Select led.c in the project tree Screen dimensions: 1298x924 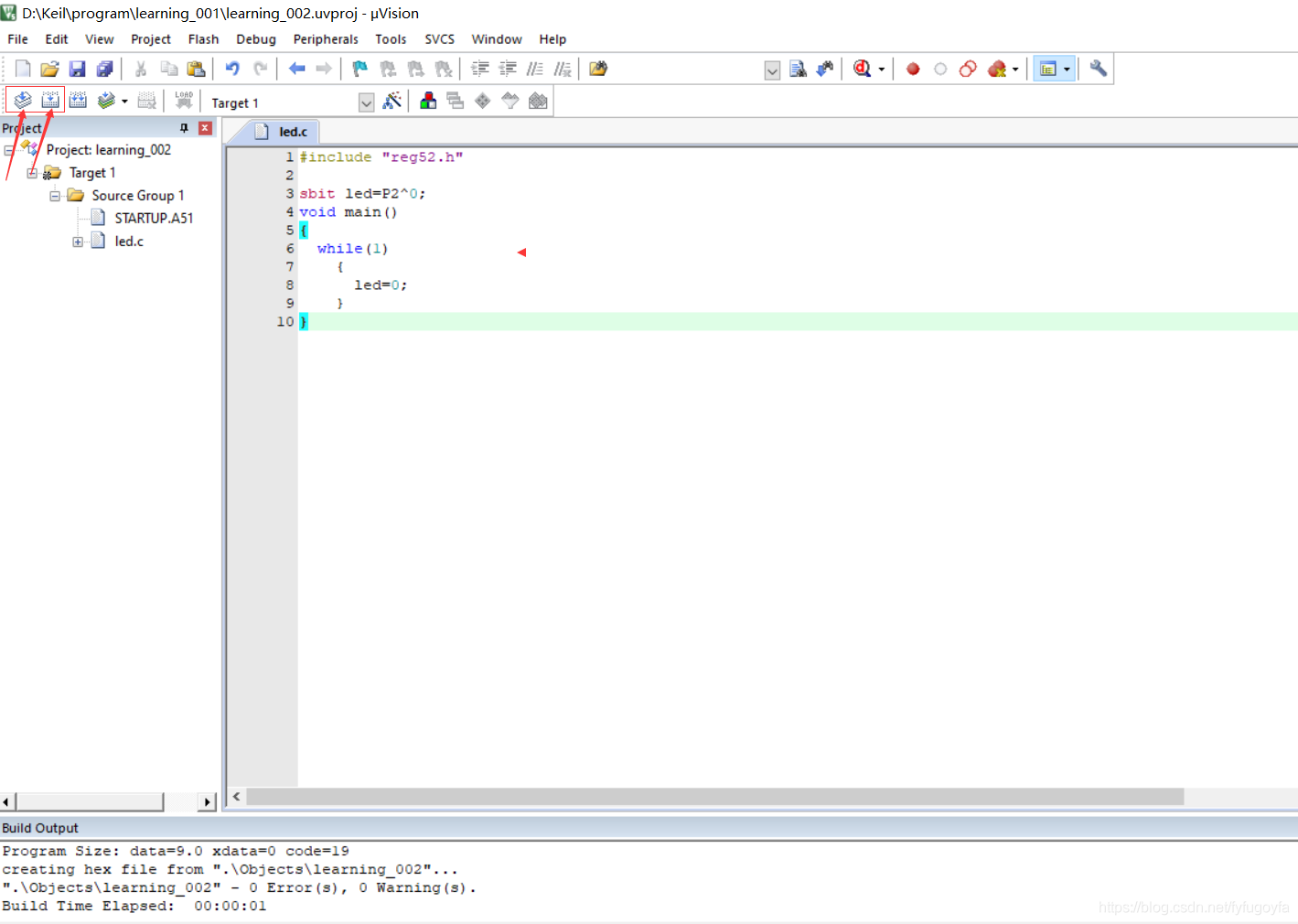click(129, 242)
